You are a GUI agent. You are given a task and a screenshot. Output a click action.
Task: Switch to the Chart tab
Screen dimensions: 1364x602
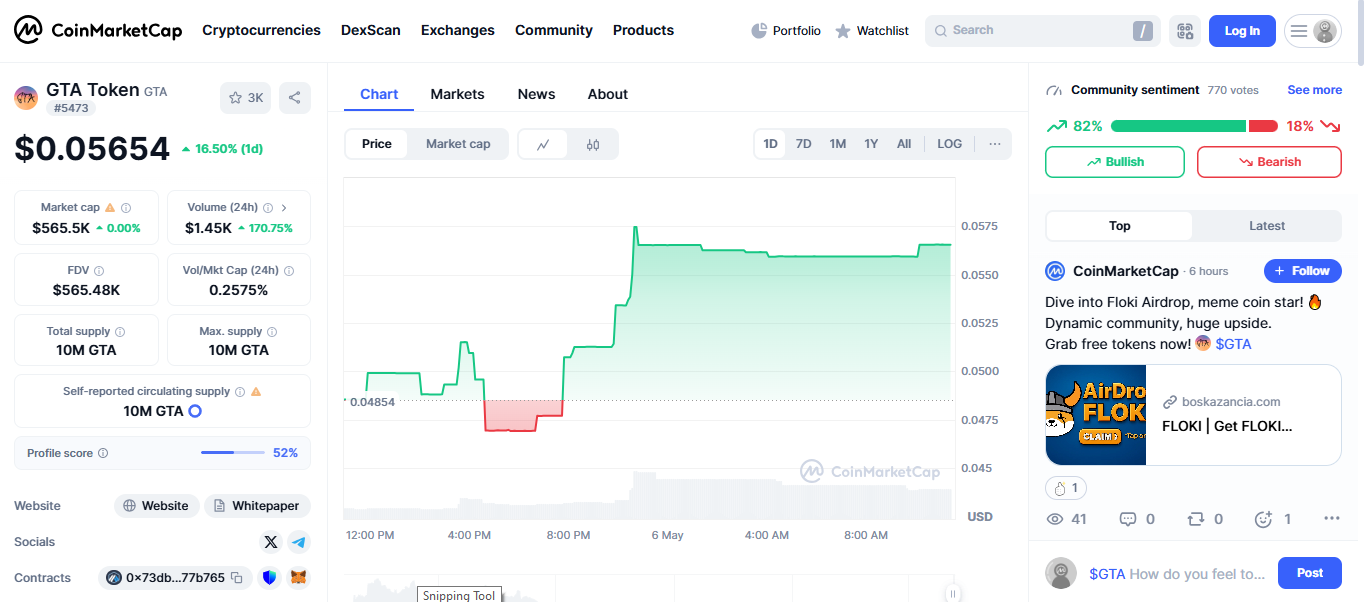click(379, 94)
